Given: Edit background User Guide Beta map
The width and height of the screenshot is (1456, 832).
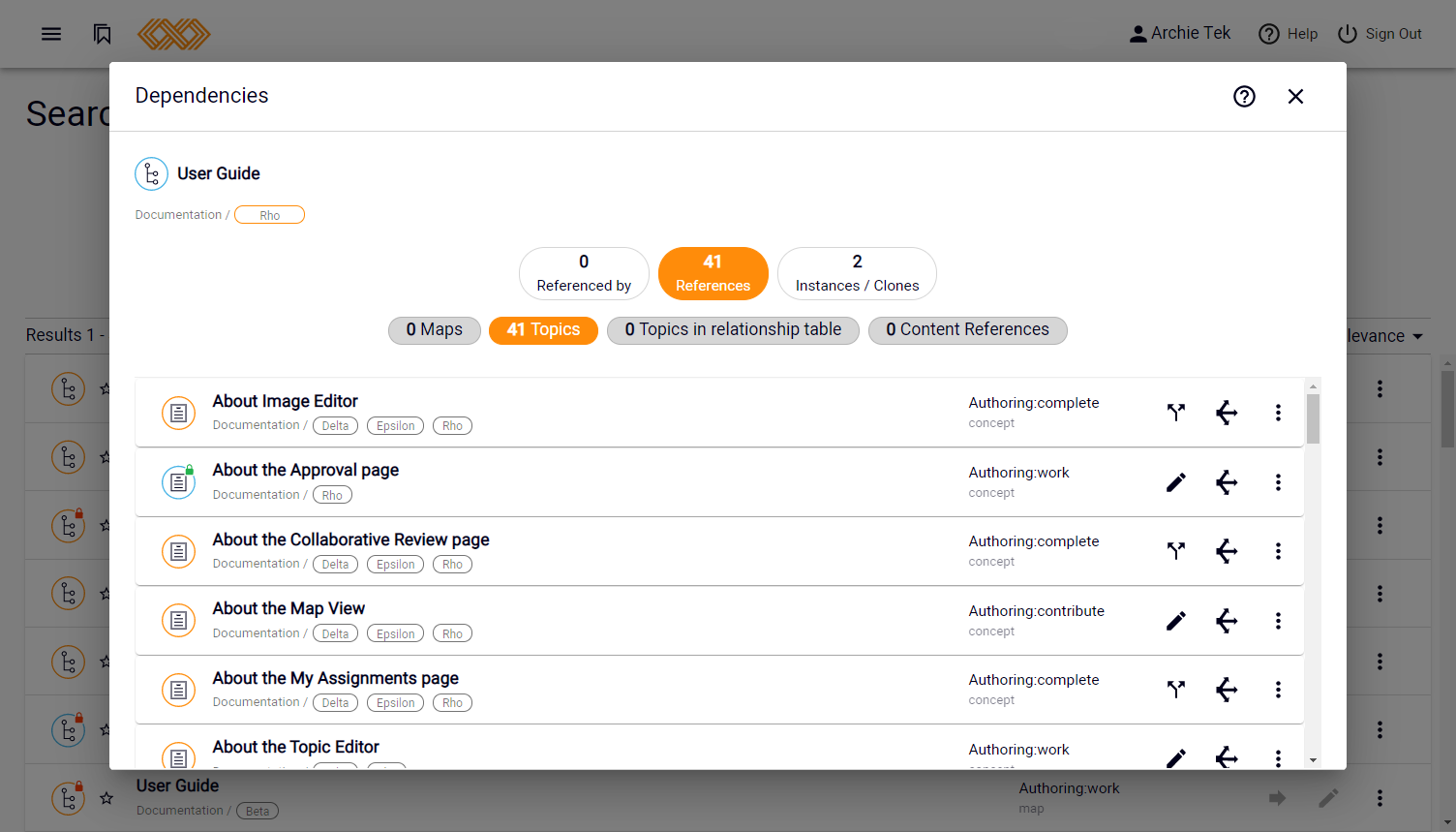Looking at the screenshot, I should click(1328, 798).
